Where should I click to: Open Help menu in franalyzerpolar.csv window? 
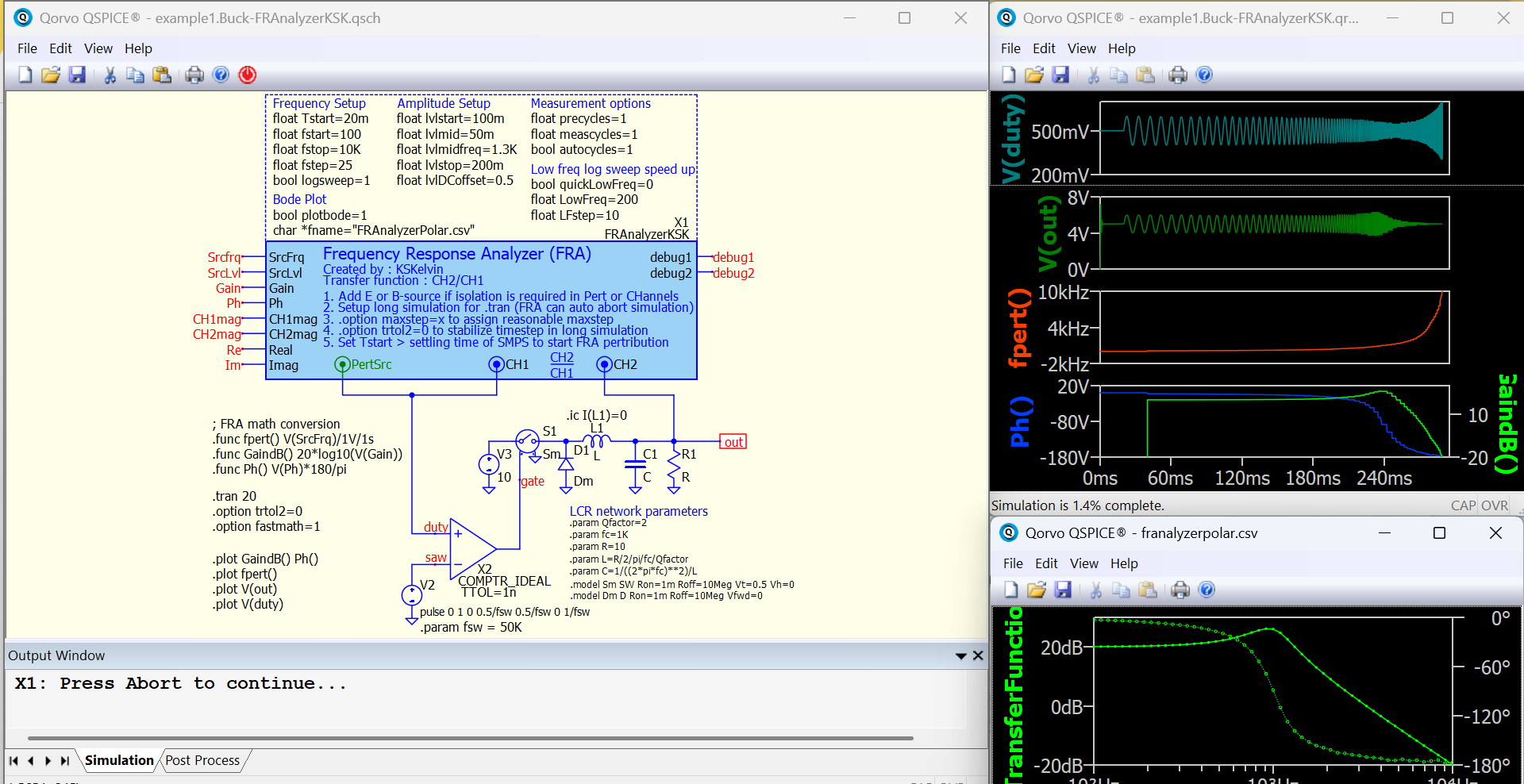(x=1124, y=563)
